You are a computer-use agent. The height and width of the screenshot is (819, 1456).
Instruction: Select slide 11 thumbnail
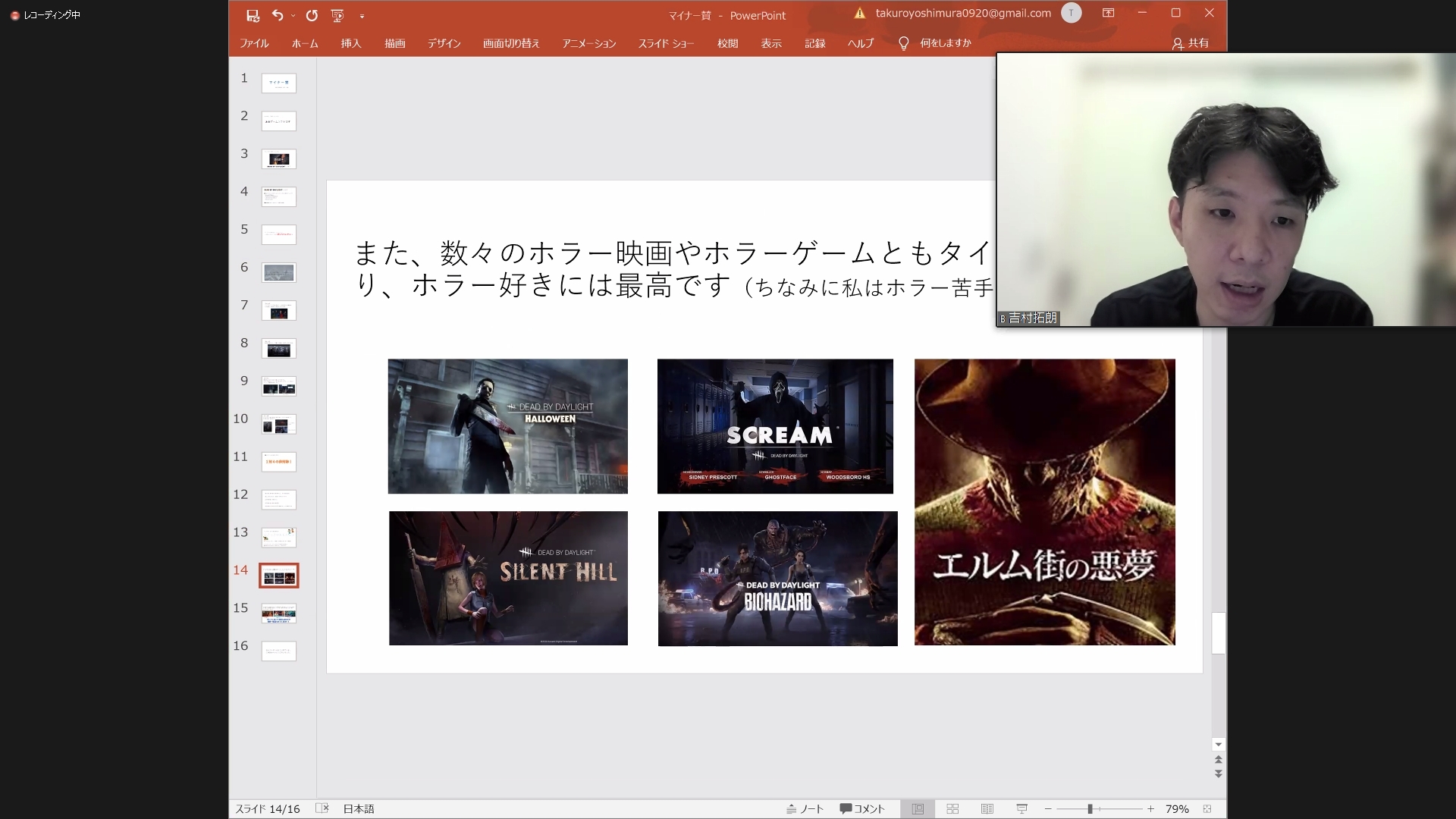tap(278, 462)
